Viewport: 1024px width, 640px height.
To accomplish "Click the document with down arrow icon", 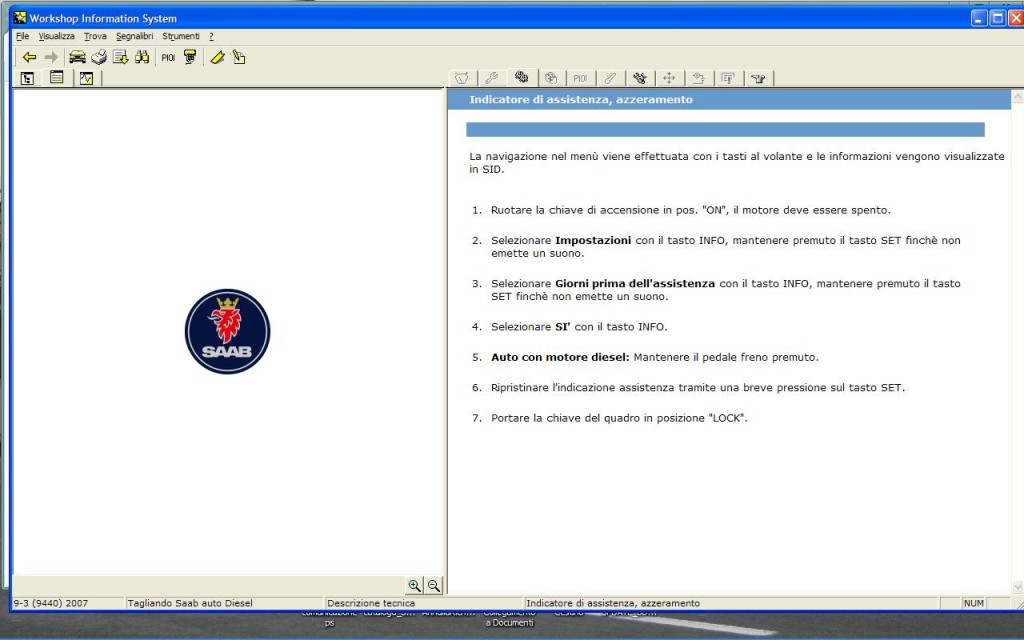I will tap(120, 57).
